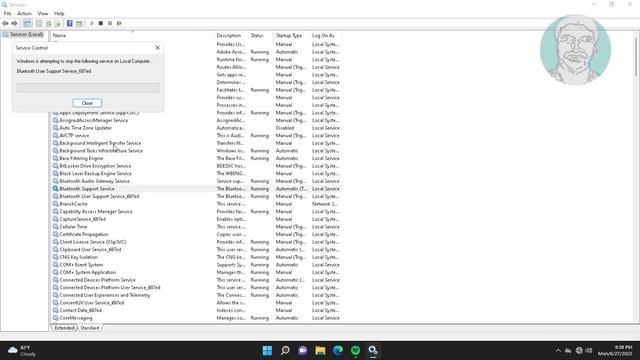Click the gear icon beside CoreMessaging

pyautogui.click(x=56, y=318)
